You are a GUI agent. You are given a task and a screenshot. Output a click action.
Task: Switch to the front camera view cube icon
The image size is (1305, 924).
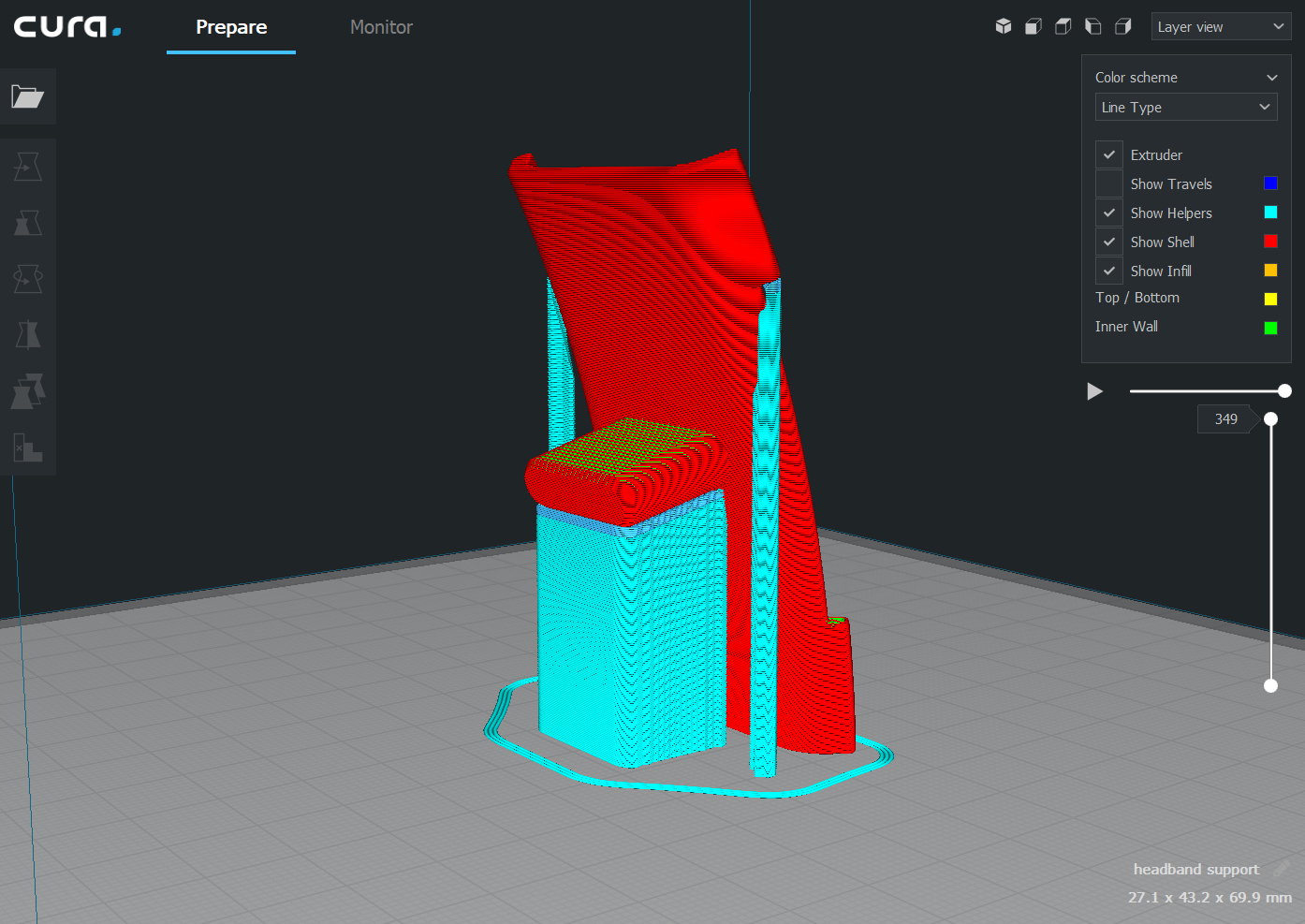pyautogui.click(x=1034, y=26)
